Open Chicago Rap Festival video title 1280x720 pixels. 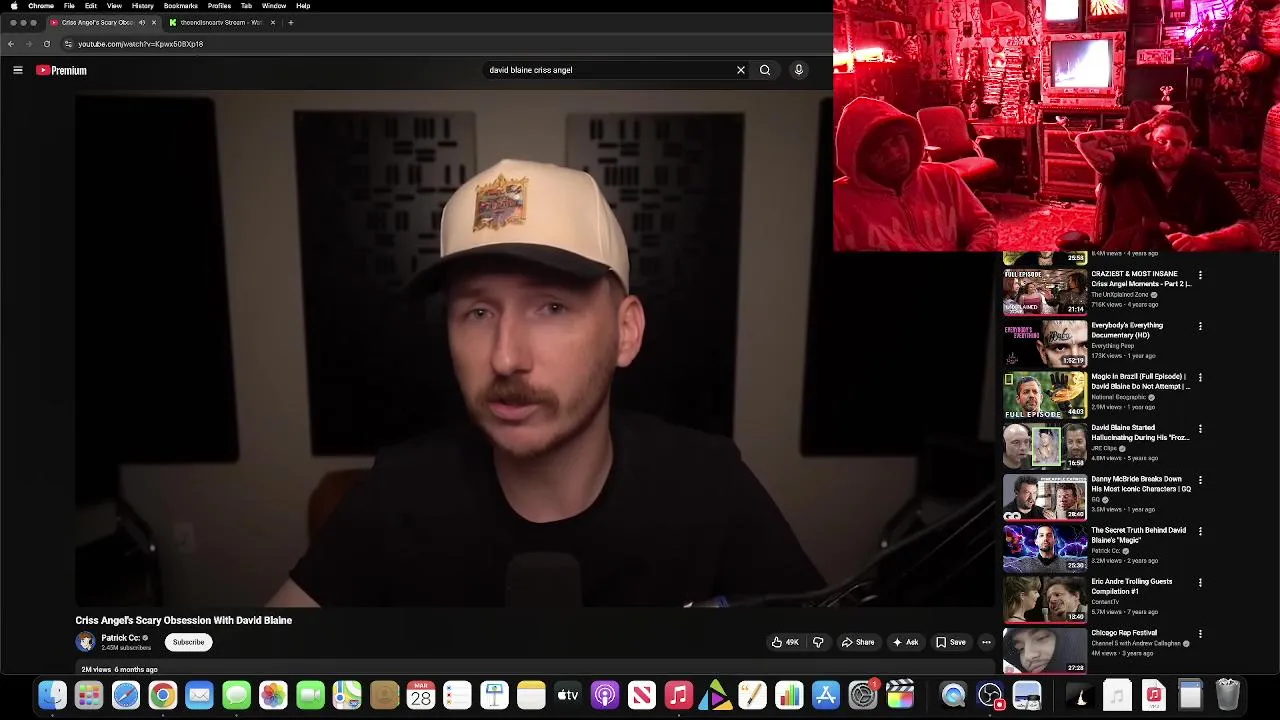tap(1124, 633)
